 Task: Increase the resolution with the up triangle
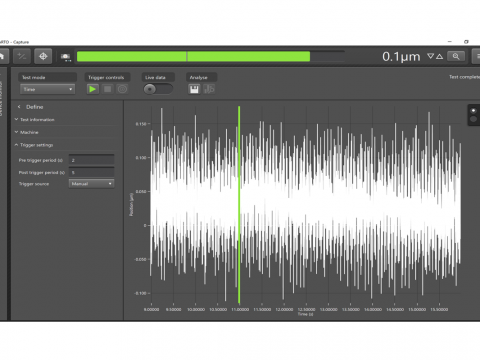coord(440,56)
